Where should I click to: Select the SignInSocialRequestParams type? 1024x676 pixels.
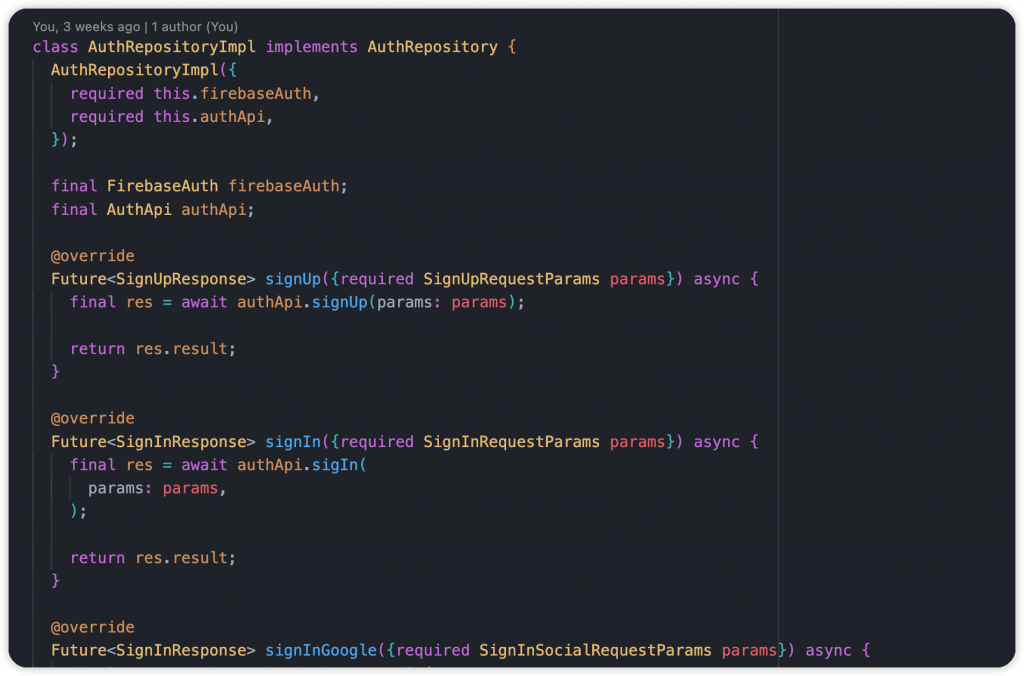595,651
